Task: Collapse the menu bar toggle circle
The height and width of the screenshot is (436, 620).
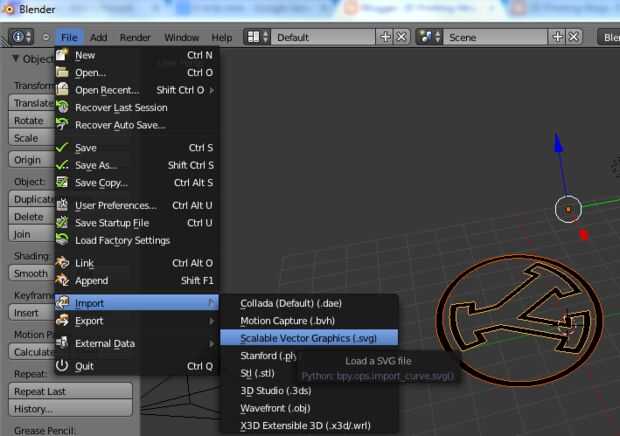Action: (46, 37)
